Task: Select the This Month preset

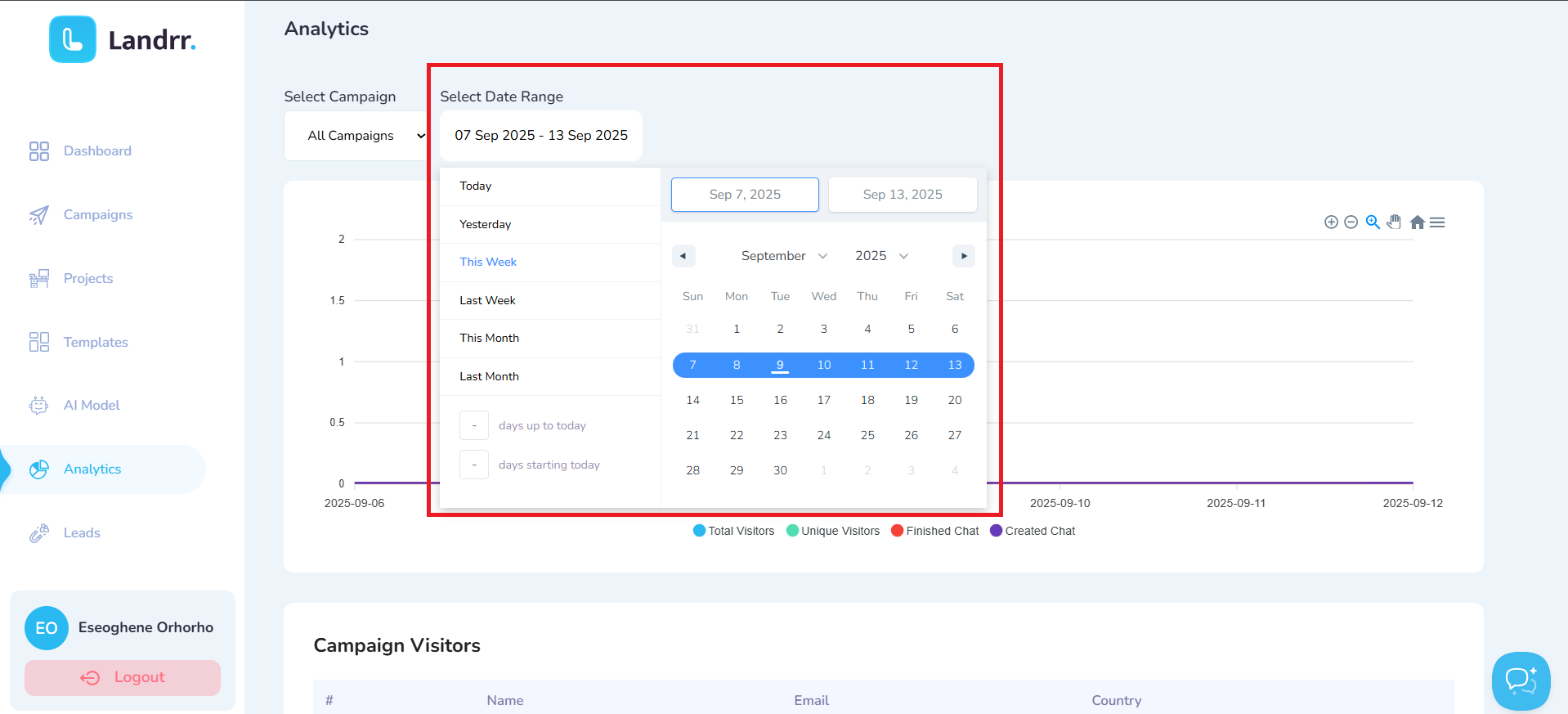Action: click(x=550, y=339)
